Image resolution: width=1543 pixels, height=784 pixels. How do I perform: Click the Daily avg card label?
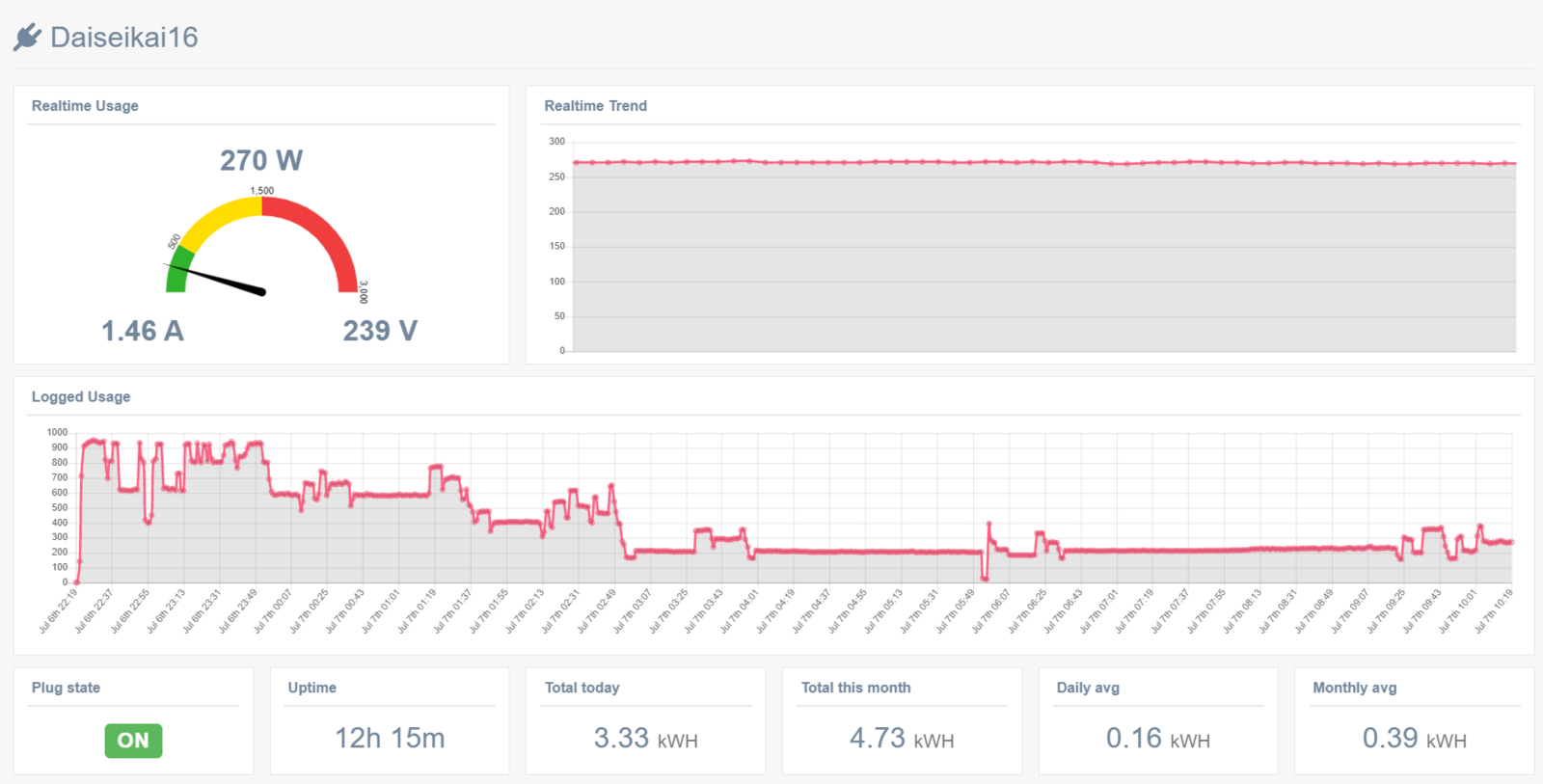point(1088,688)
